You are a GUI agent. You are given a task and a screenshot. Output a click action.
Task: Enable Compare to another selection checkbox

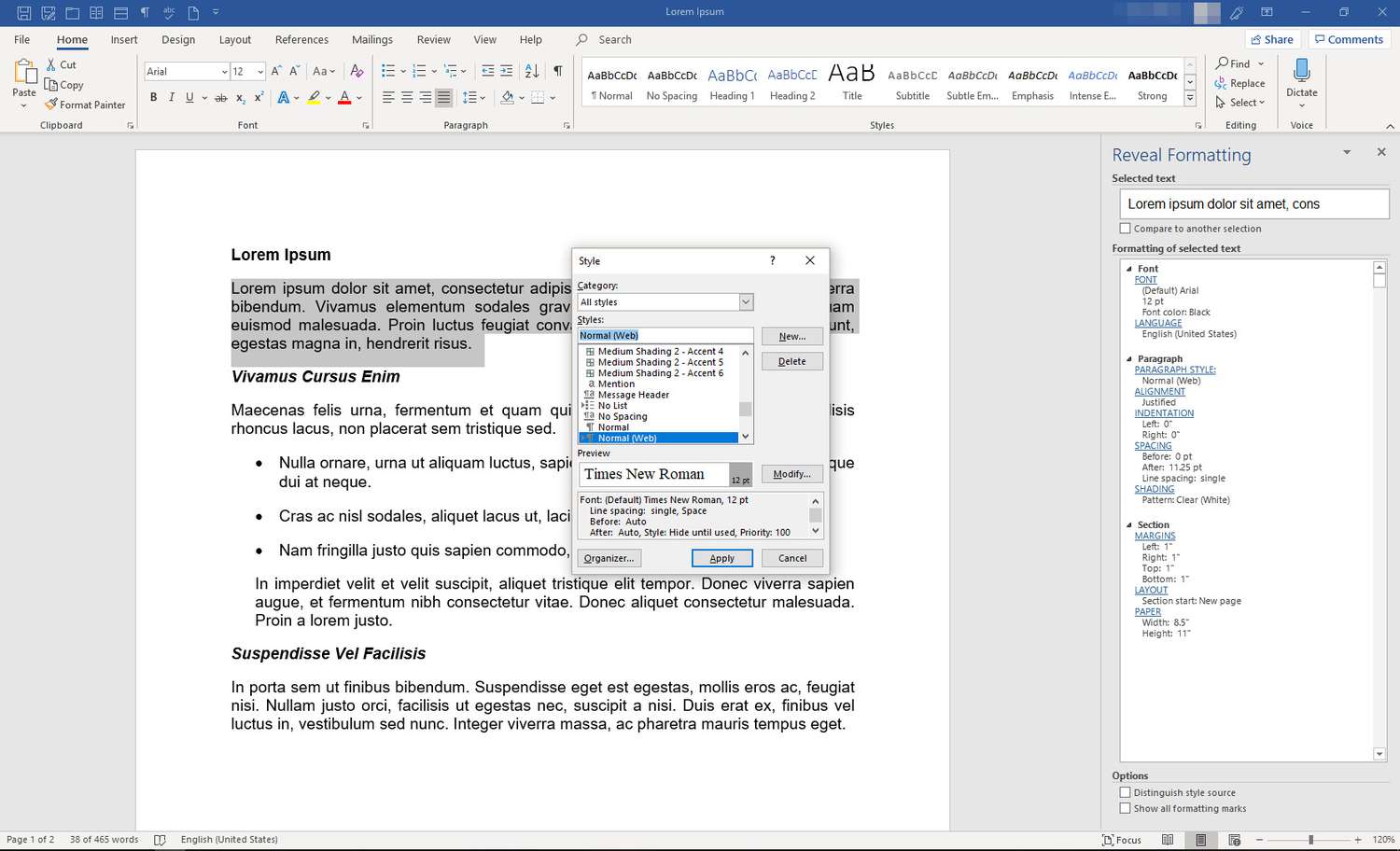[x=1125, y=229]
